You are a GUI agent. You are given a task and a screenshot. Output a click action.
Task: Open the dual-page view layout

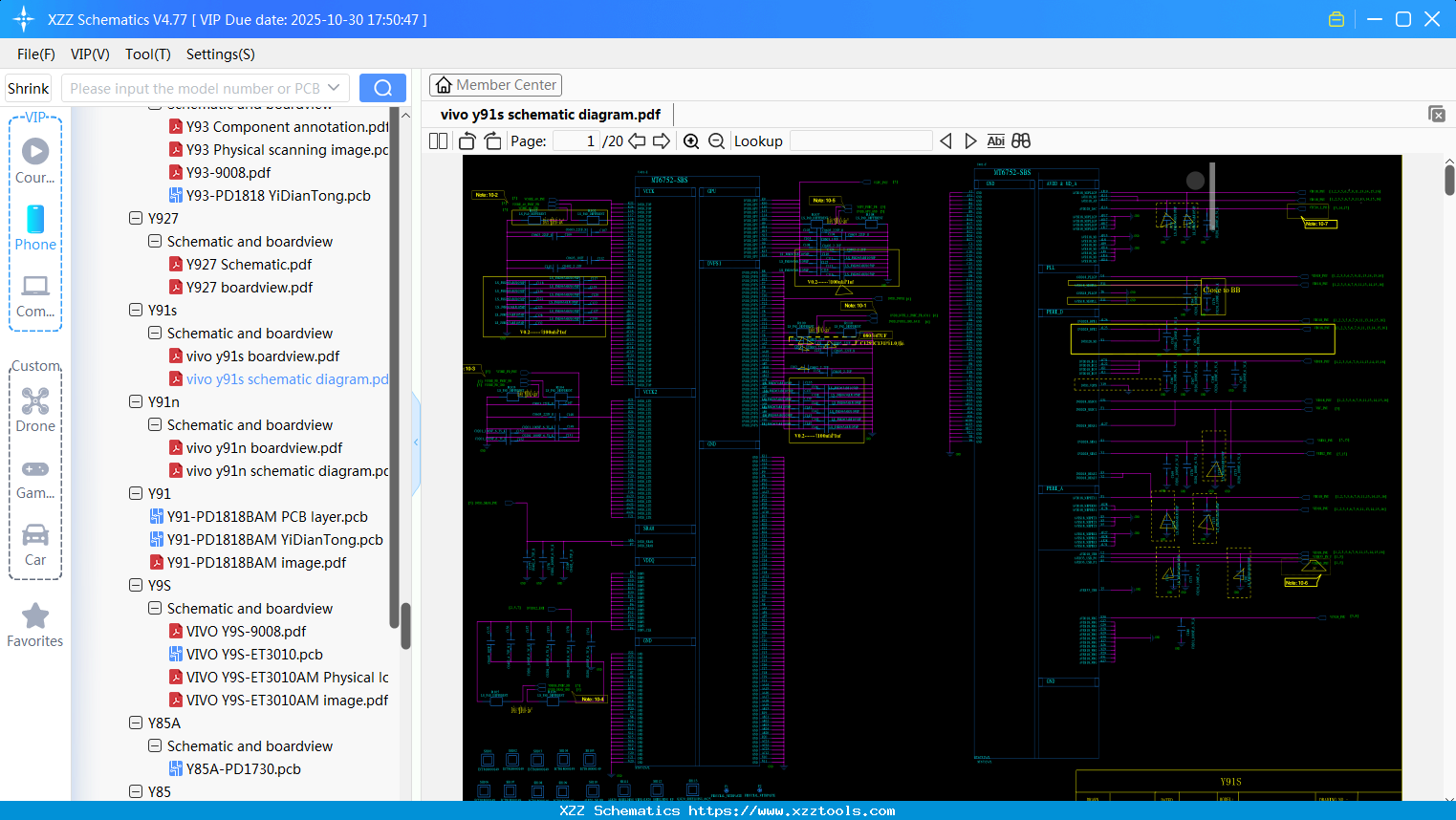[437, 140]
